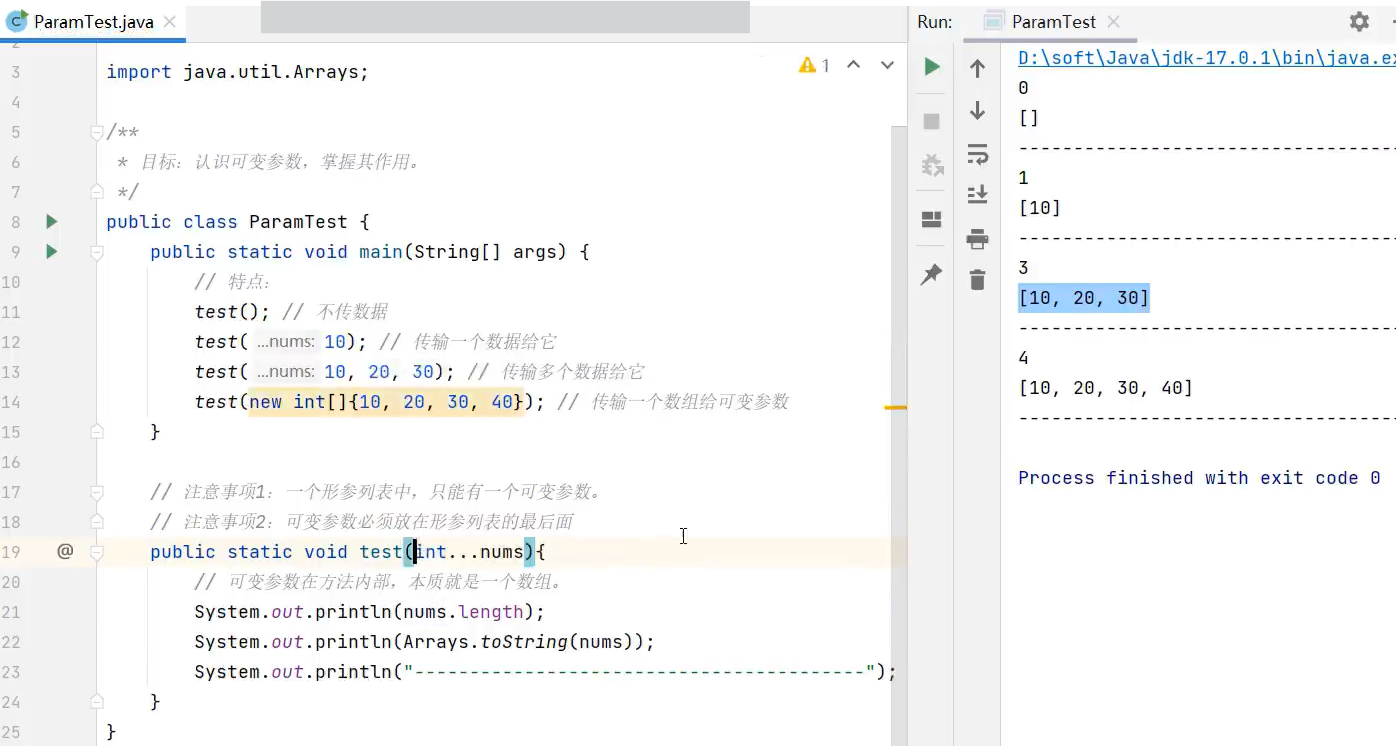The image size is (1396, 746).
Task: Click the yellow warning indicator showing 1
Action: click(814, 65)
